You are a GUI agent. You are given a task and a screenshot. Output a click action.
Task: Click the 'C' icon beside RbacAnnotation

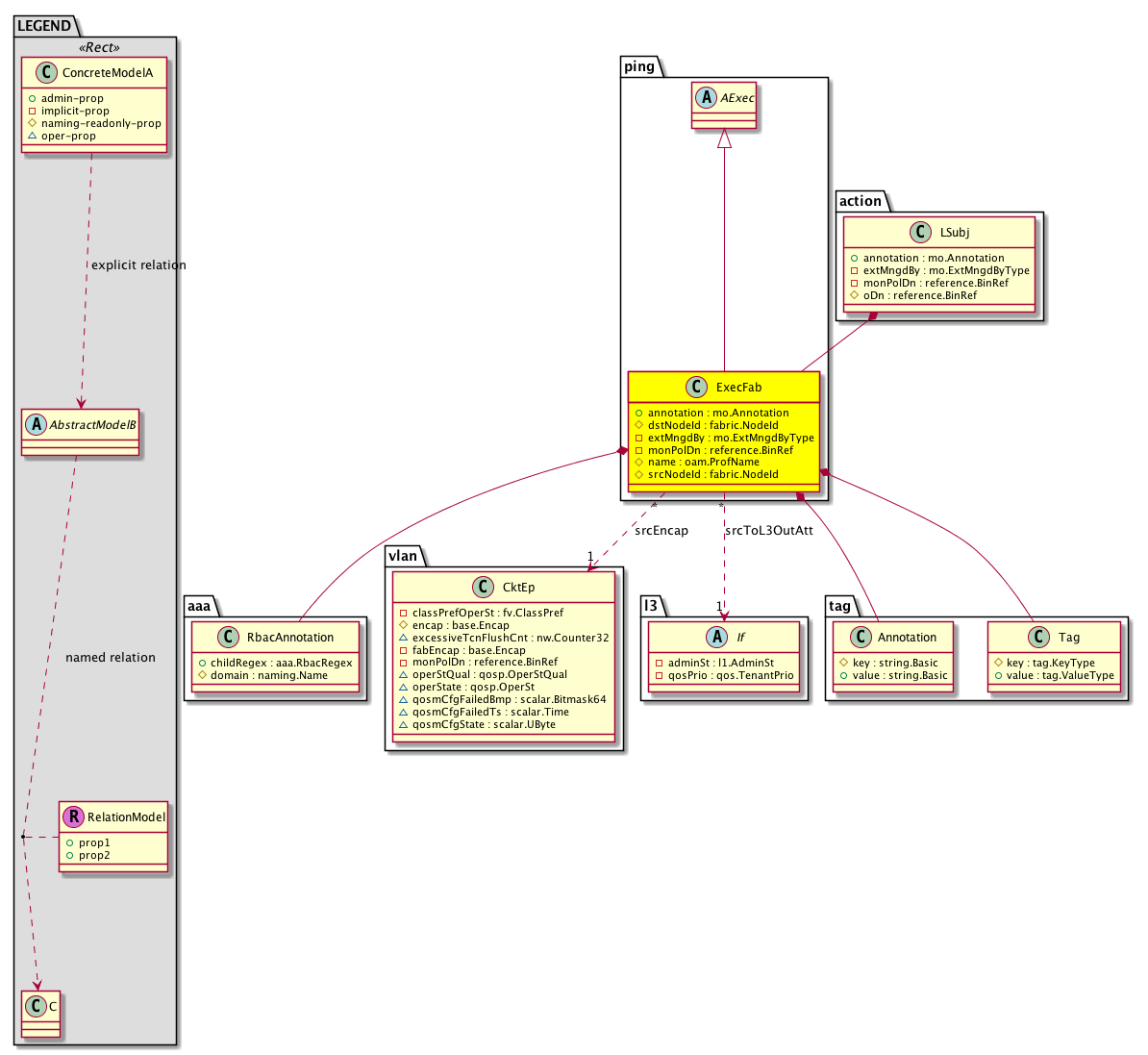tap(229, 637)
